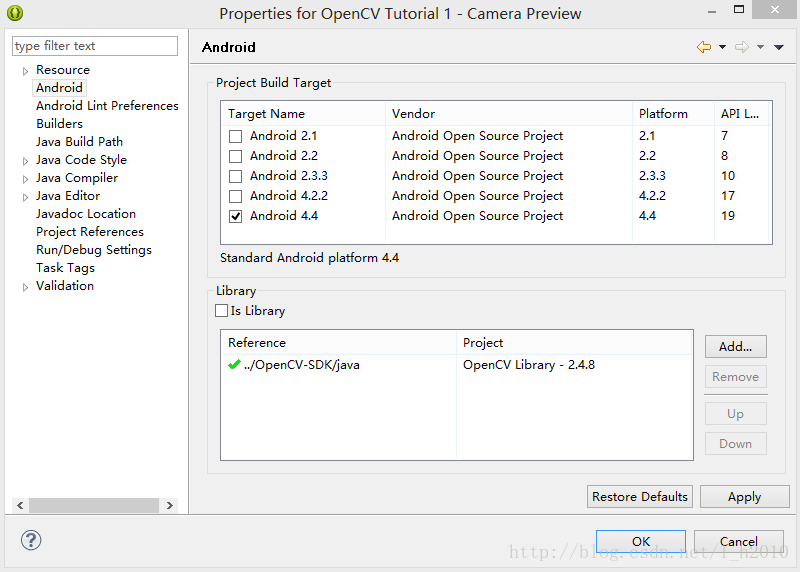Open the view menu dropdown triangle
Screen dimensions: 800x572
pos(779,47)
